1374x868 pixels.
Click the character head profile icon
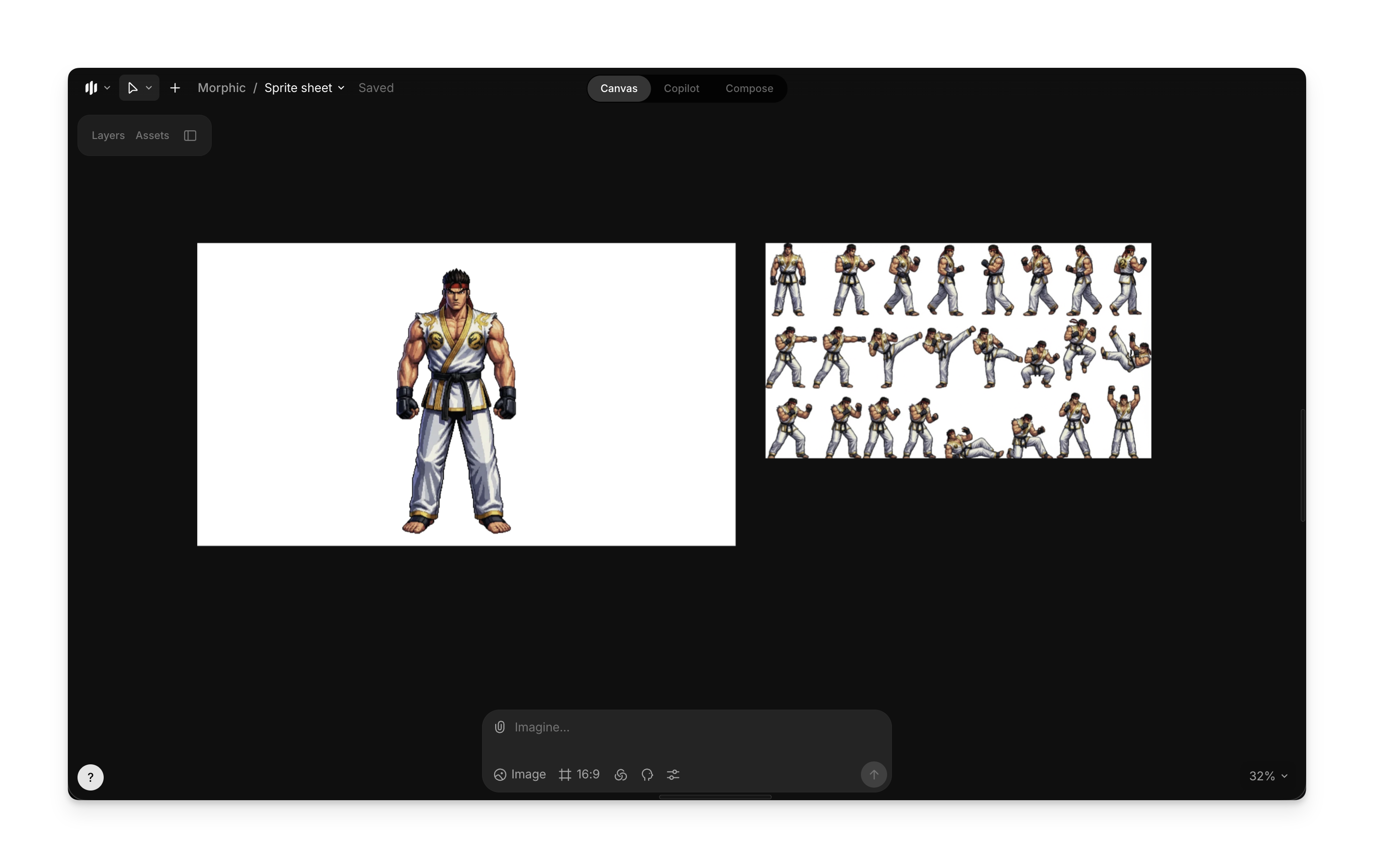(647, 775)
